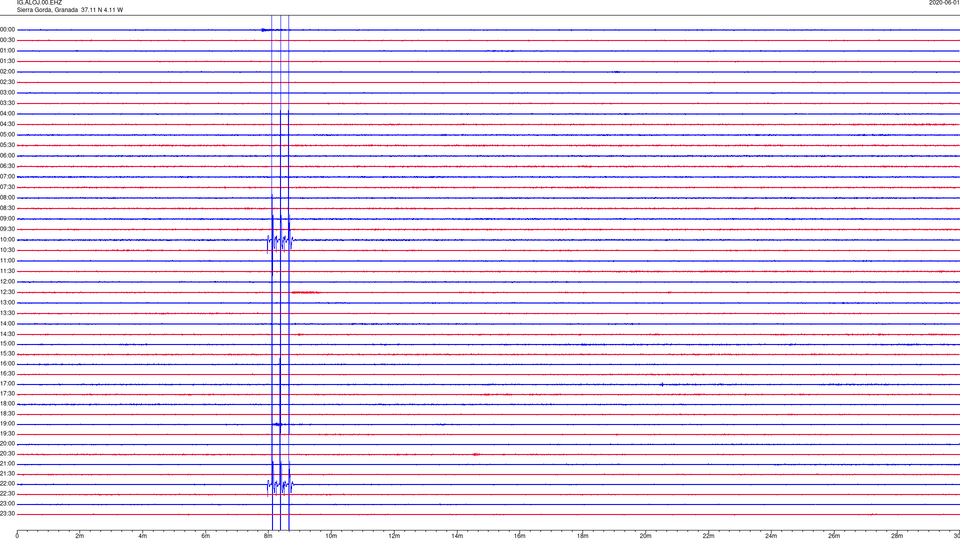Select the 06:00 trace time label

point(7,156)
